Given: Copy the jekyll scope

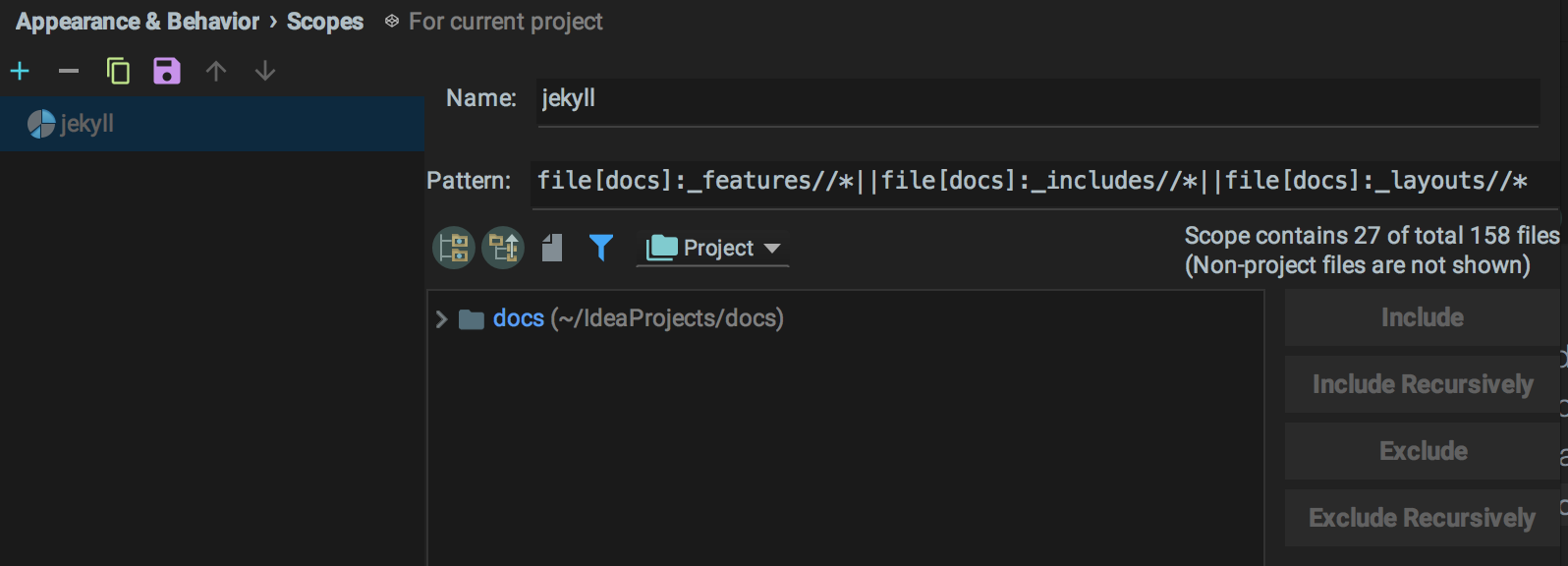Looking at the screenshot, I should point(118,70).
